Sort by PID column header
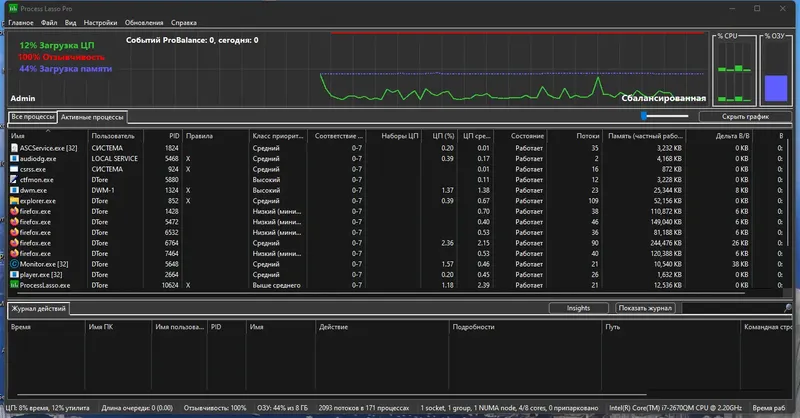Screen dimensions: 800x418 tap(163, 136)
